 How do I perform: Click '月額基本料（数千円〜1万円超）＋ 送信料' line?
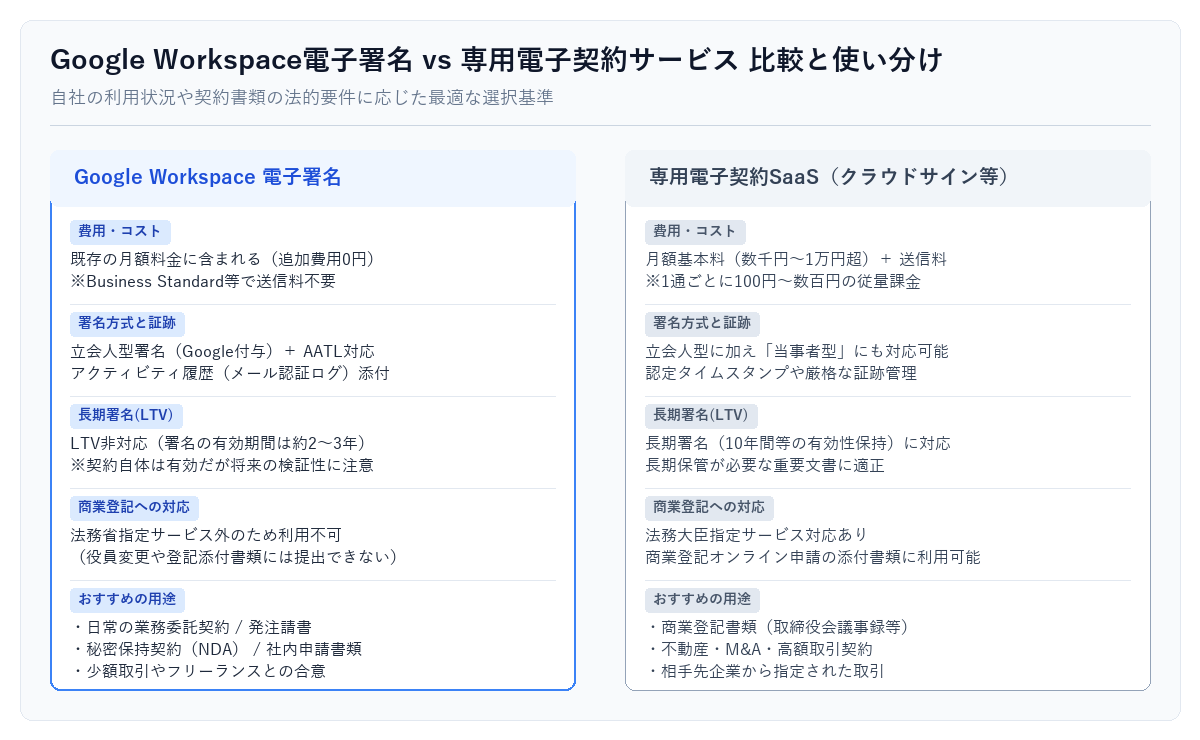pyautogui.click(x=796, y=259)
